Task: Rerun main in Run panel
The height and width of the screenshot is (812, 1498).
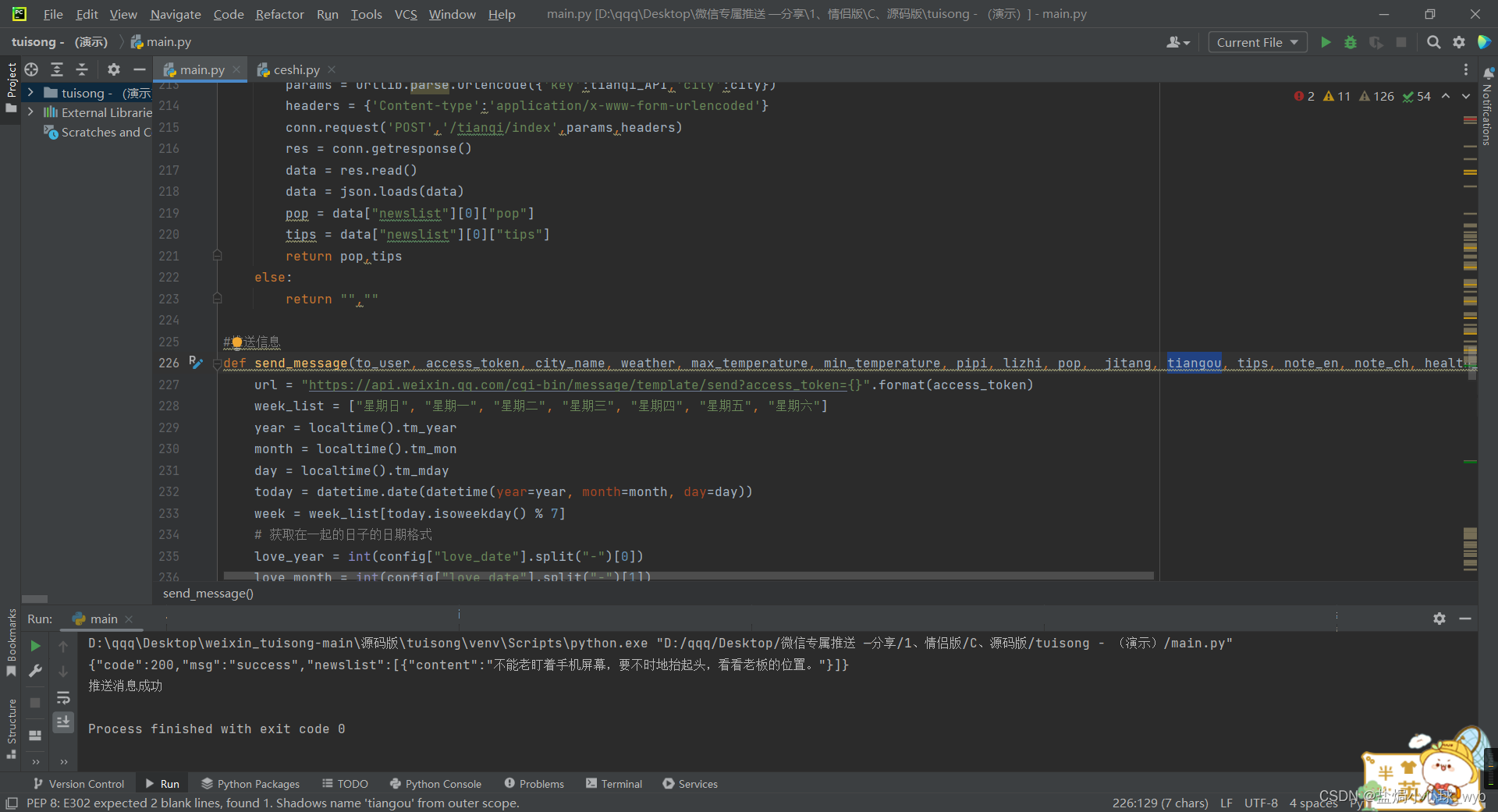Action: [x=35, y=646]
